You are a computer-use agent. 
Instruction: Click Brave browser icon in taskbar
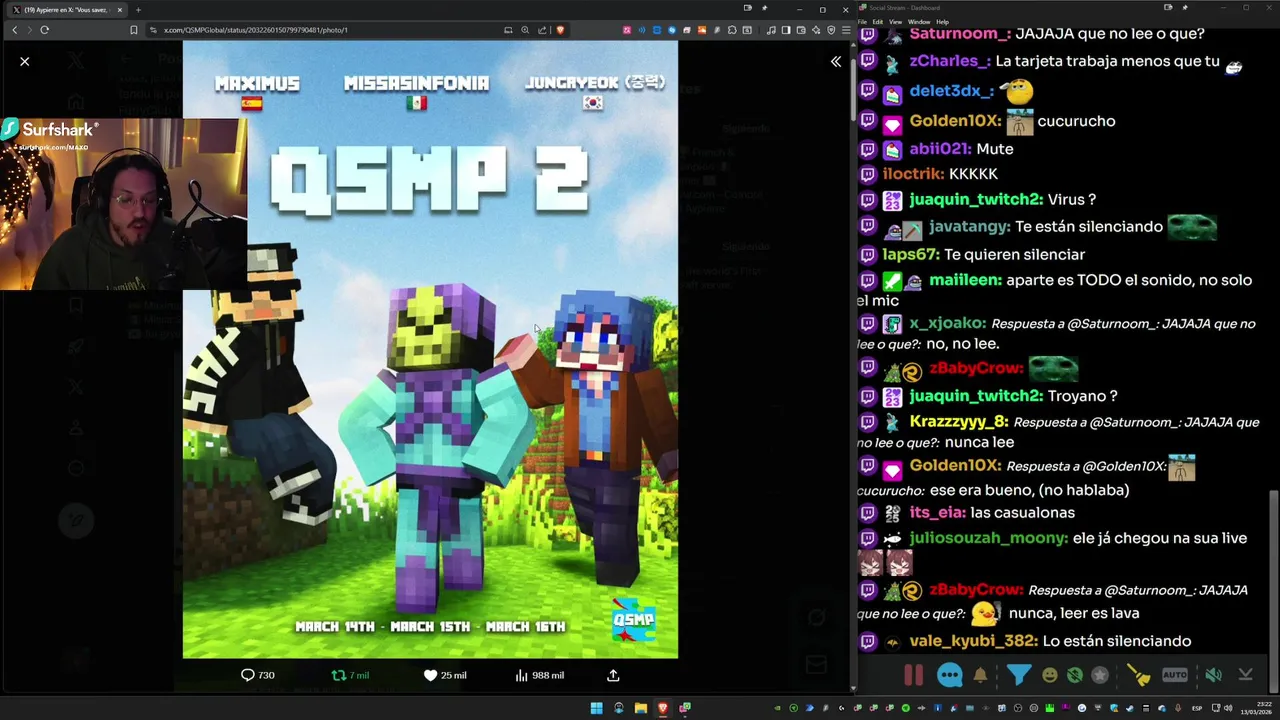click(662, 709)
